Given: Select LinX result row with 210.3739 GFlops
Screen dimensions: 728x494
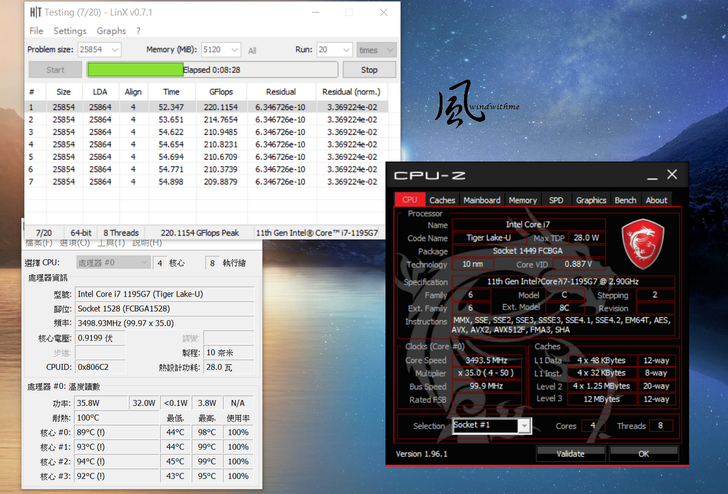Looking at the screenshot, I should coord(207,169).
